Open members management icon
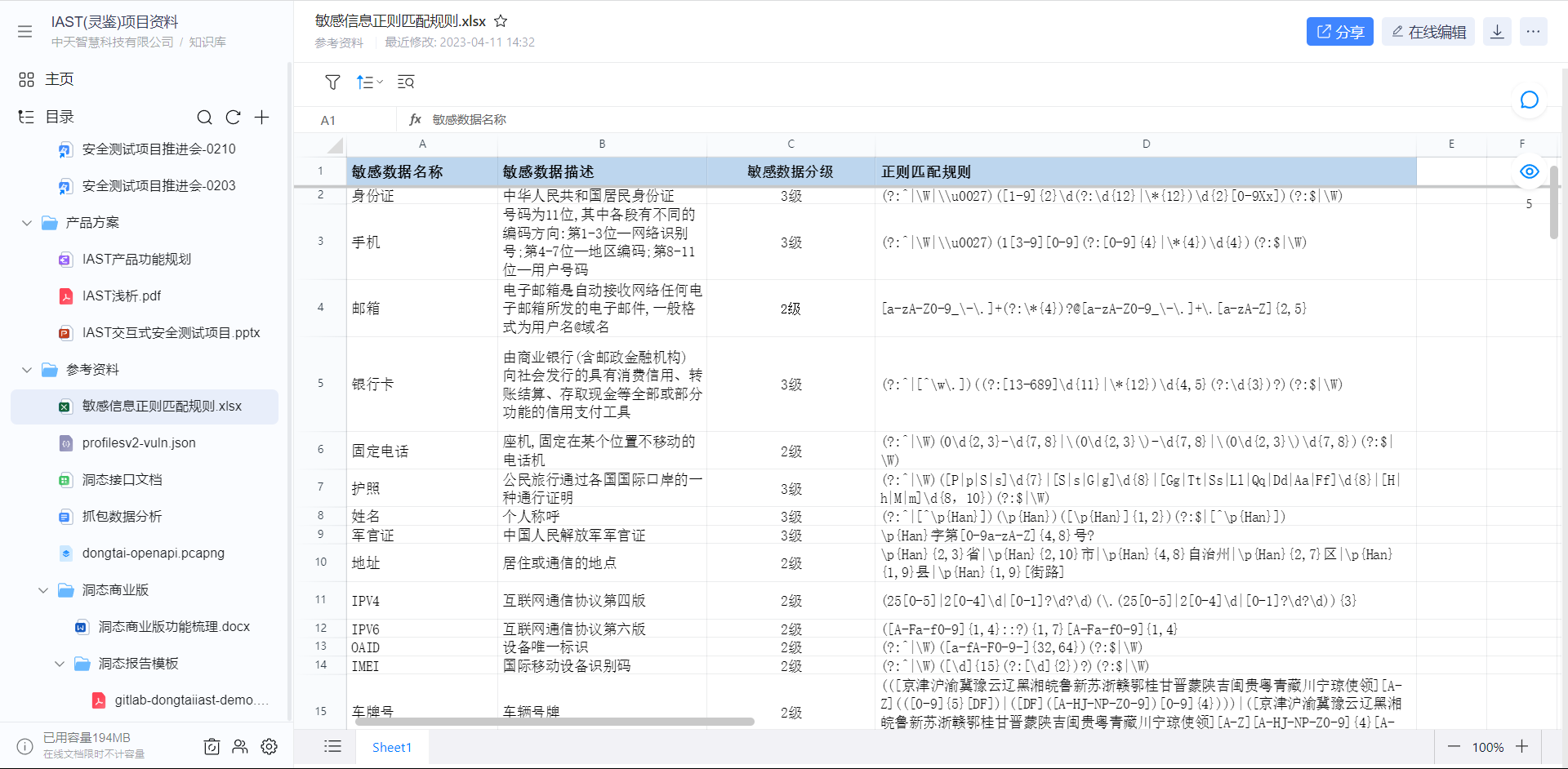This screenshot has width=1568, height=769. click(240, 746)
